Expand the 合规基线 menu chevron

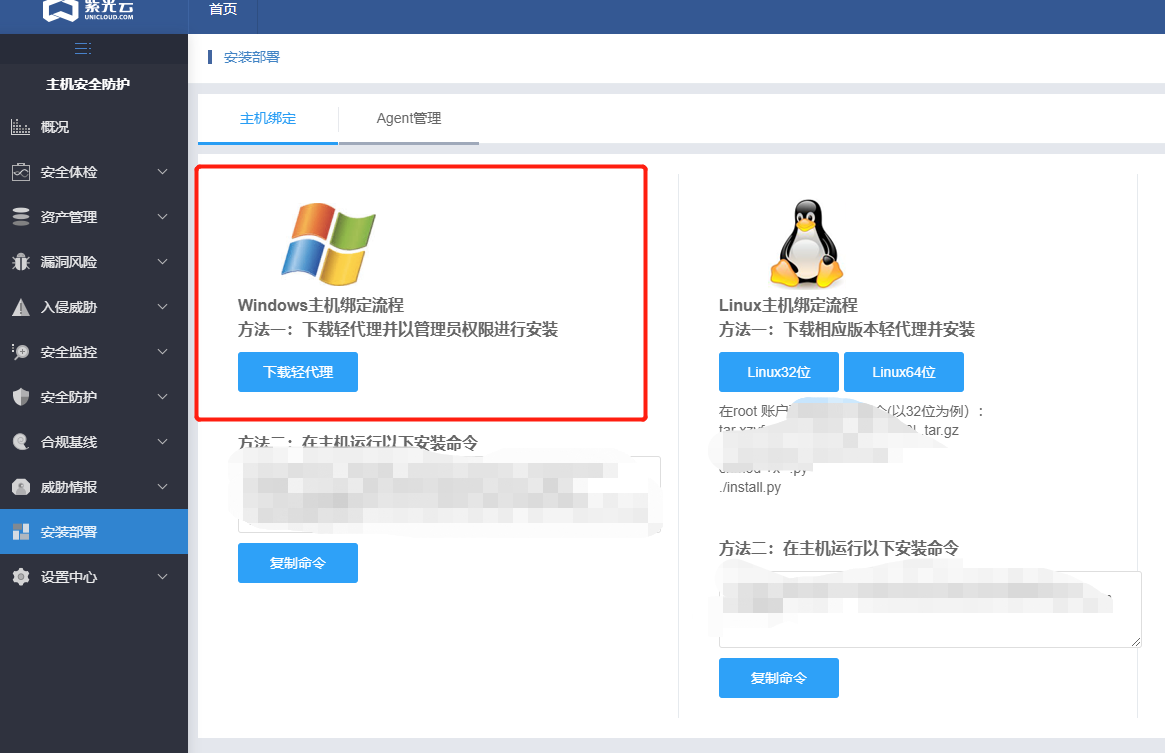tap(163, 442)
